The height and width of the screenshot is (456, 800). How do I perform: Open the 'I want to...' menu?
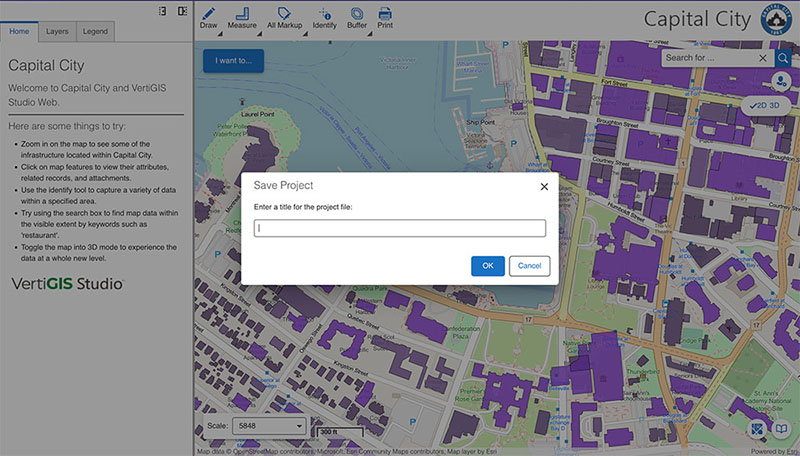(x=234, y=61)
